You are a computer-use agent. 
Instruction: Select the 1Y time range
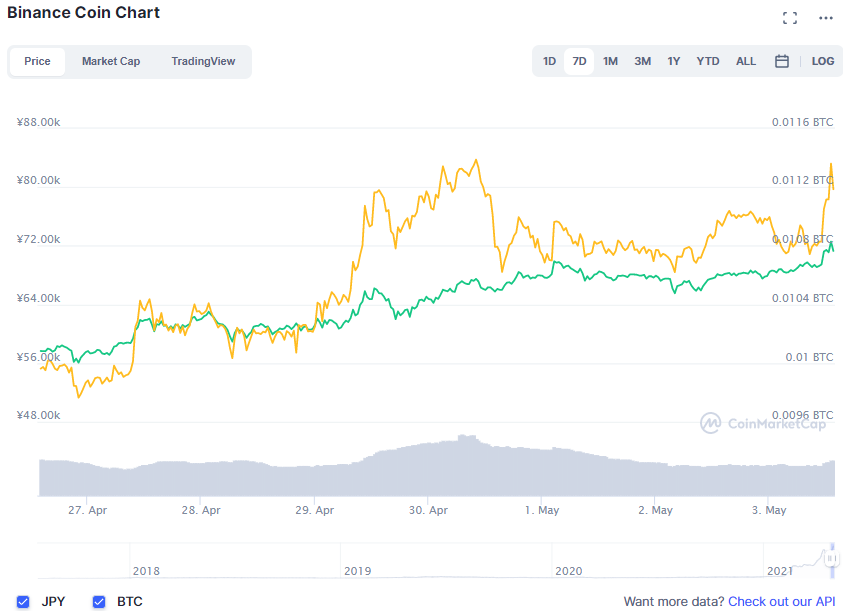pos(674,61)
